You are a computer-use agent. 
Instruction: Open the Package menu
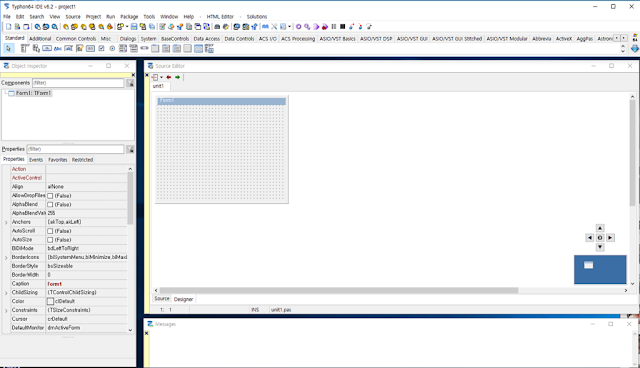(129, 17)
